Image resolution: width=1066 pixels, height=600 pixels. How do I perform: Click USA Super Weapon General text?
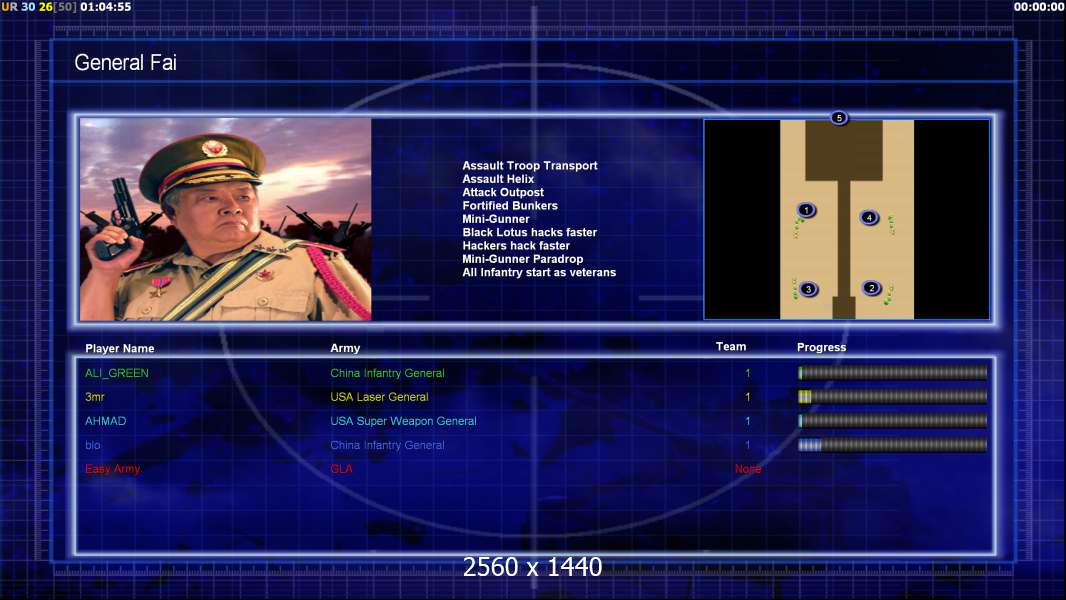pyautogui.click(x=403, y=421)
